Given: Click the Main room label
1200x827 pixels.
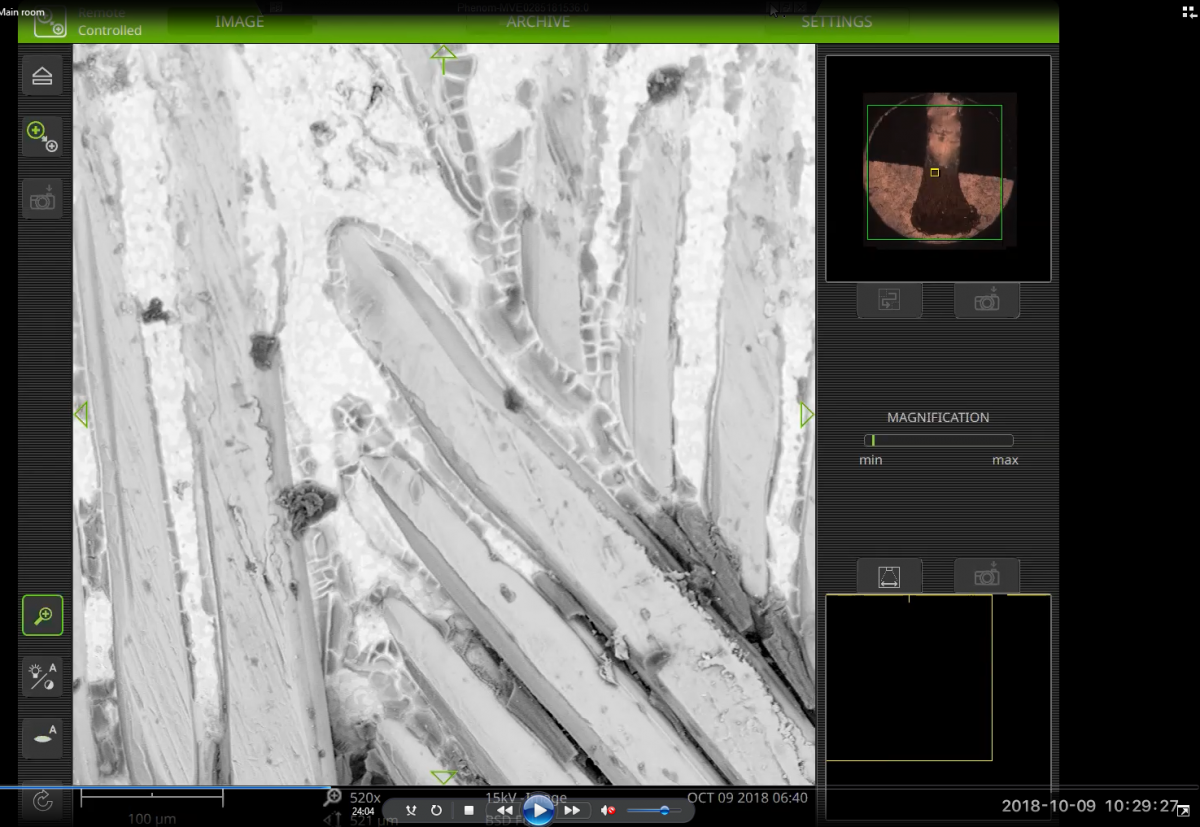Looking at the screenshot, I should pyautogui.click(x=22, y=12).
